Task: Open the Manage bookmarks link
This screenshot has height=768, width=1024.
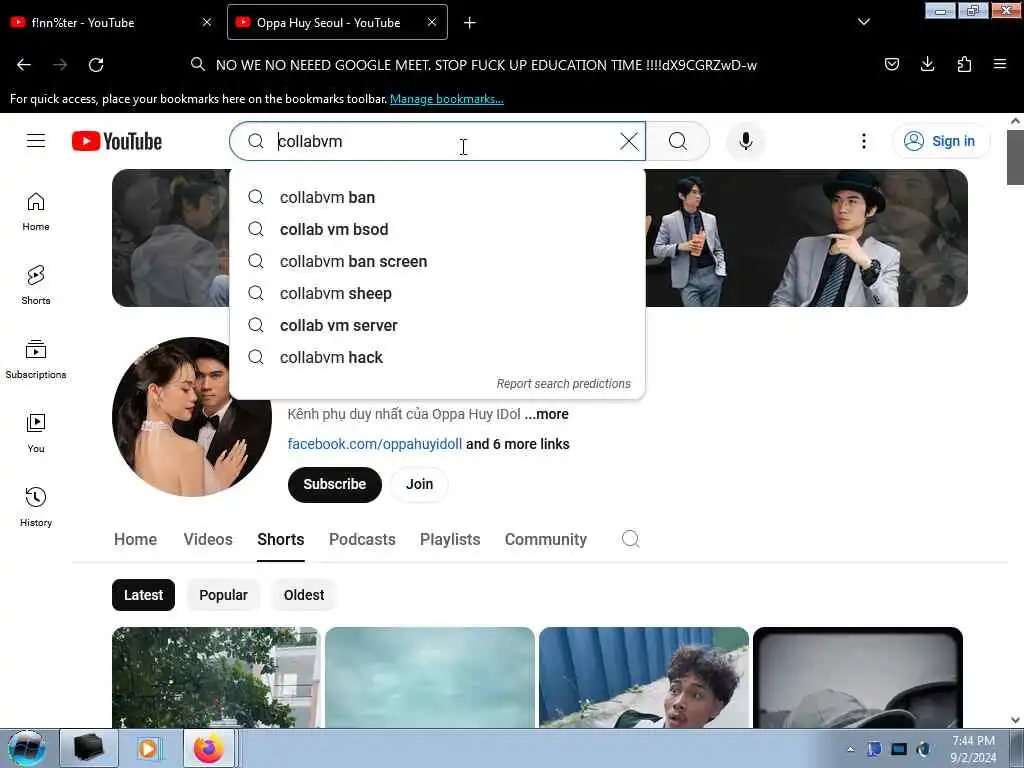Action: (447, 99)
